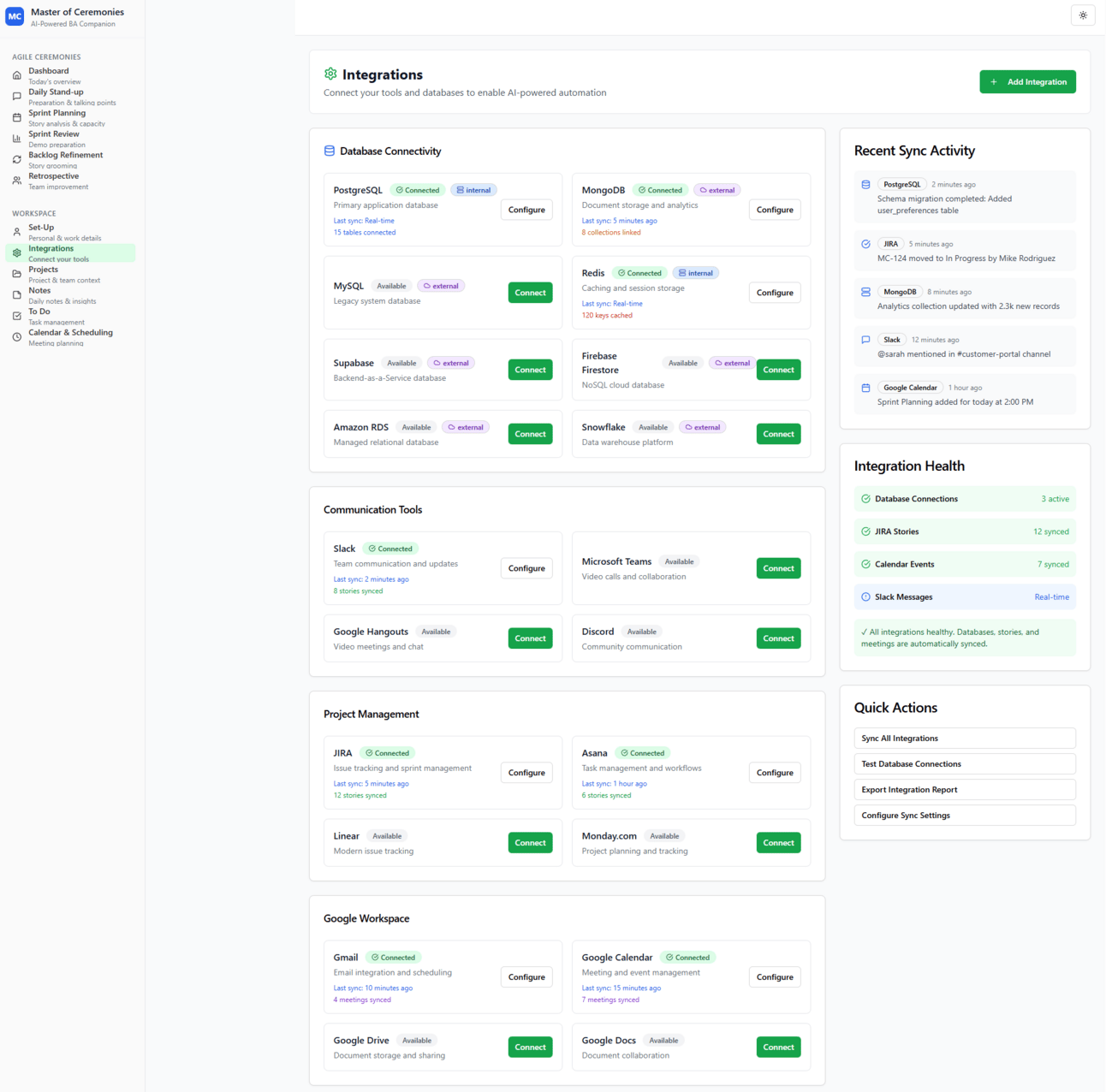Viewport: 1106px width, 1092px height.
Task: Open Configure Sync Settings
Action: pyautogui.click(x=965, y=816)
